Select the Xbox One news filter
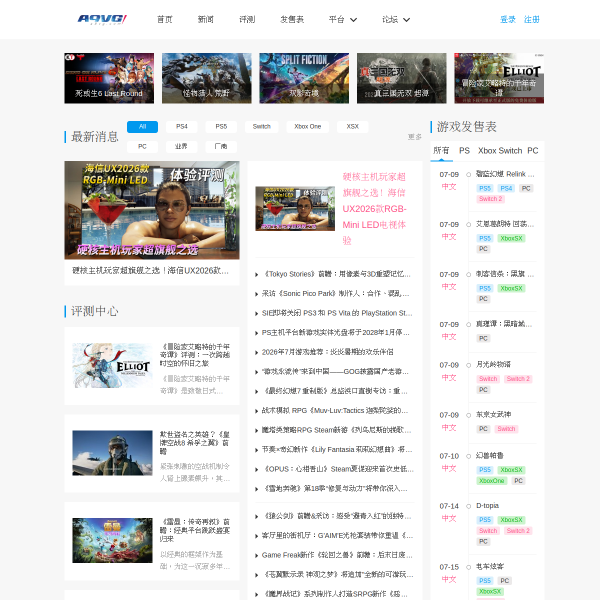Image resolution: width=600 pixels, height=600 pixels. [x=308, y=127]
